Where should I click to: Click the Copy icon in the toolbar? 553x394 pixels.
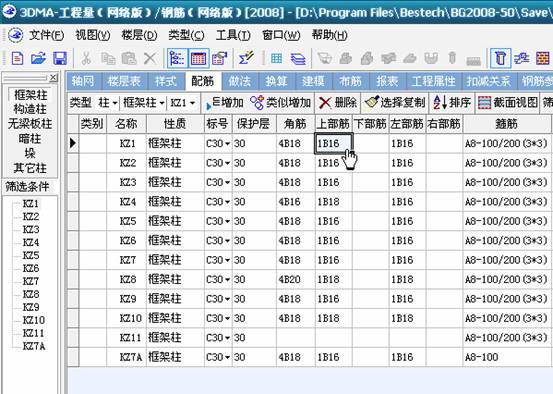[108, 58]
